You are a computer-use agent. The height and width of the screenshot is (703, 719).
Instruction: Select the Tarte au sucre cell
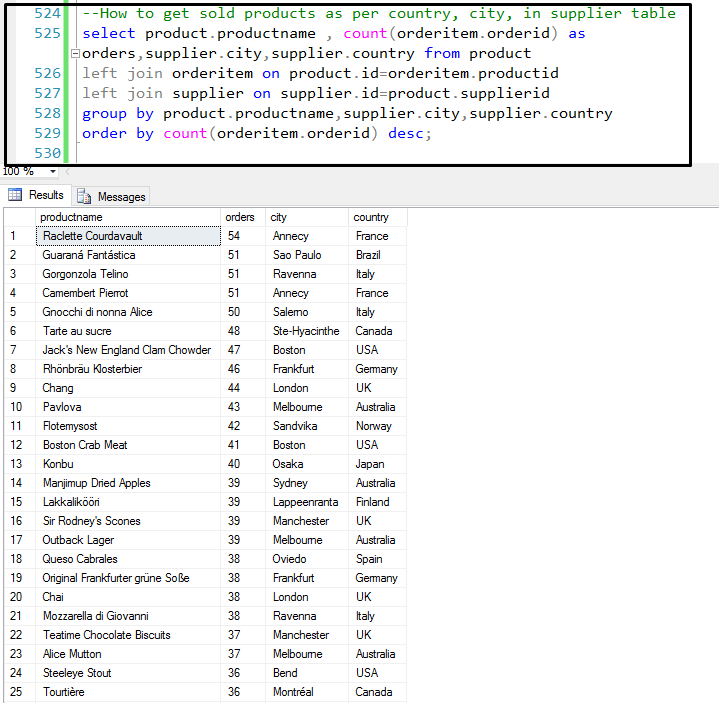click(128, 331)
